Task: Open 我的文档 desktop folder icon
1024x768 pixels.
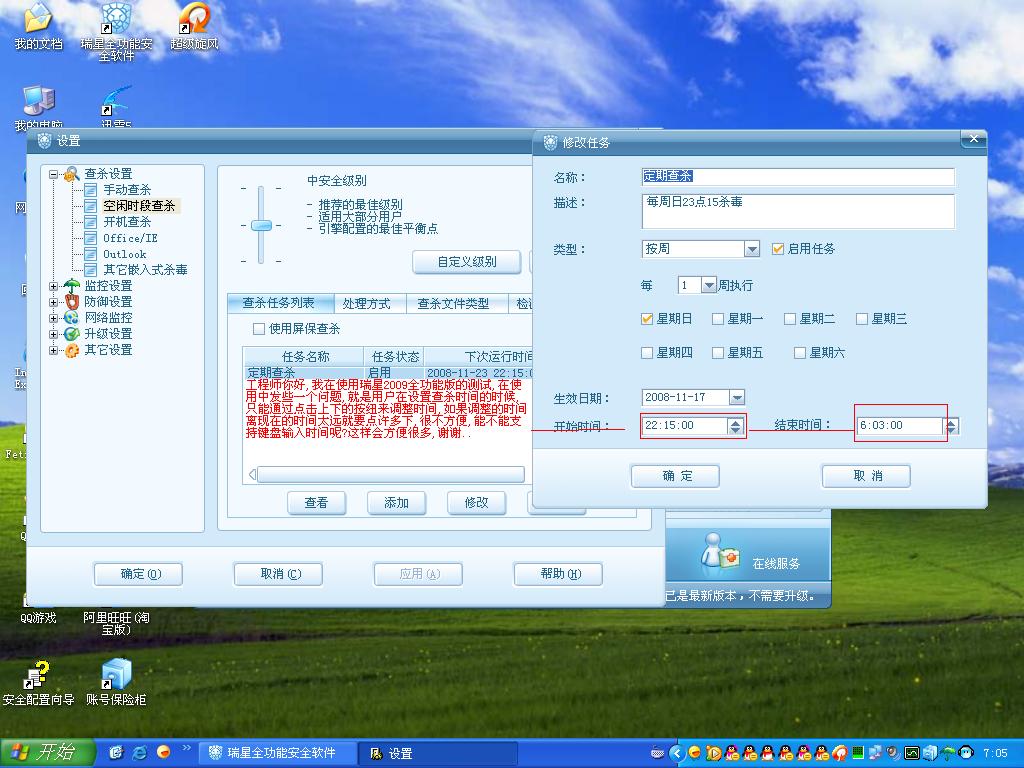Action: (x=38, y=19)
